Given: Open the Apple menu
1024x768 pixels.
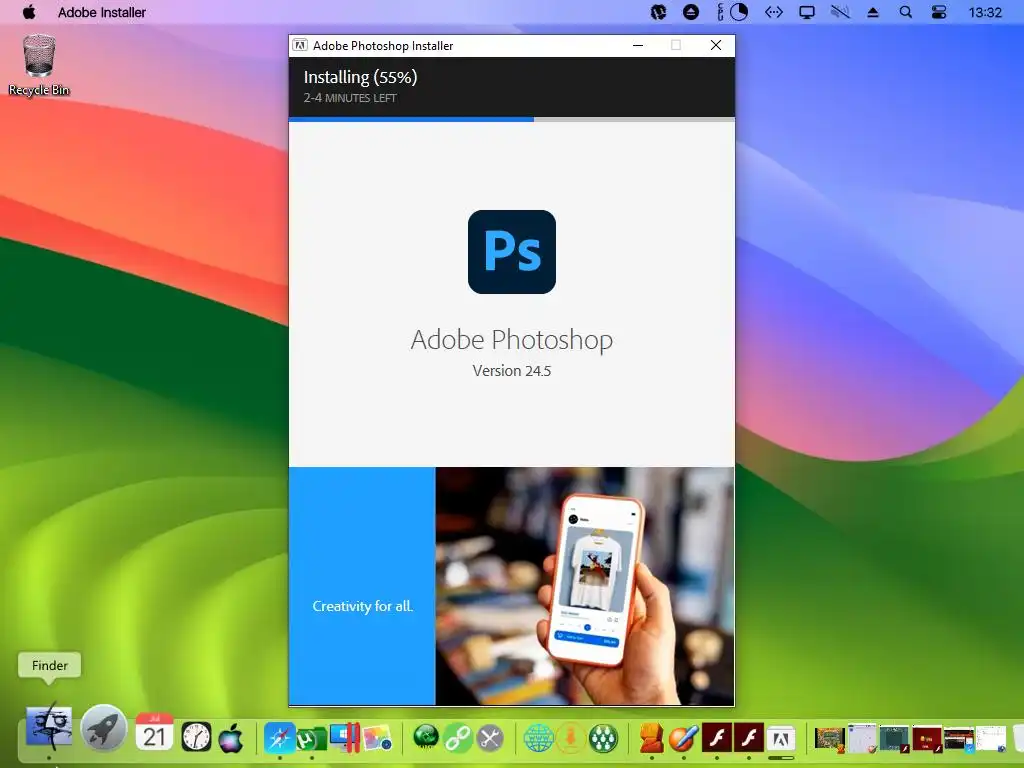Looking at the screenshot, I should pyautogui.click(x=29, y=12).
